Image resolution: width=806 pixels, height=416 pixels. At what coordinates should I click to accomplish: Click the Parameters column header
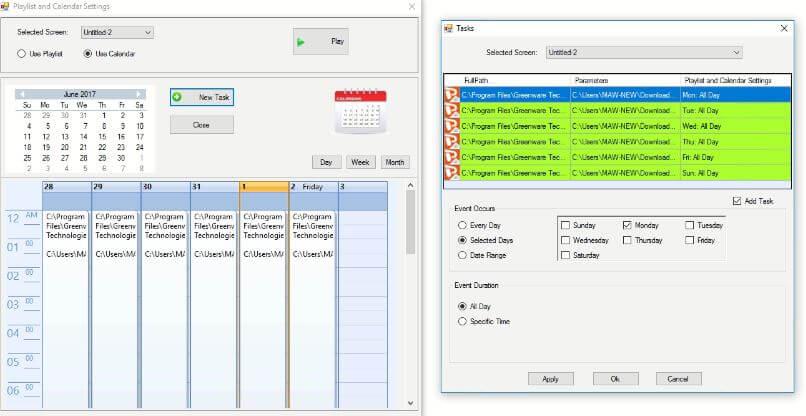(x=626, y=81)
